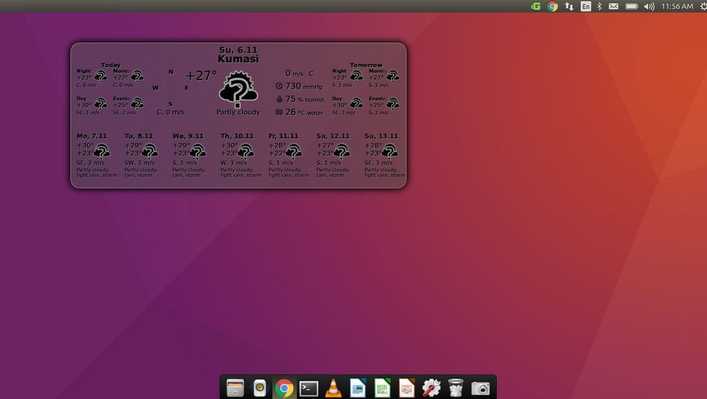Click the wind compass N marker

pyautogui.click(x=171, y=72)
